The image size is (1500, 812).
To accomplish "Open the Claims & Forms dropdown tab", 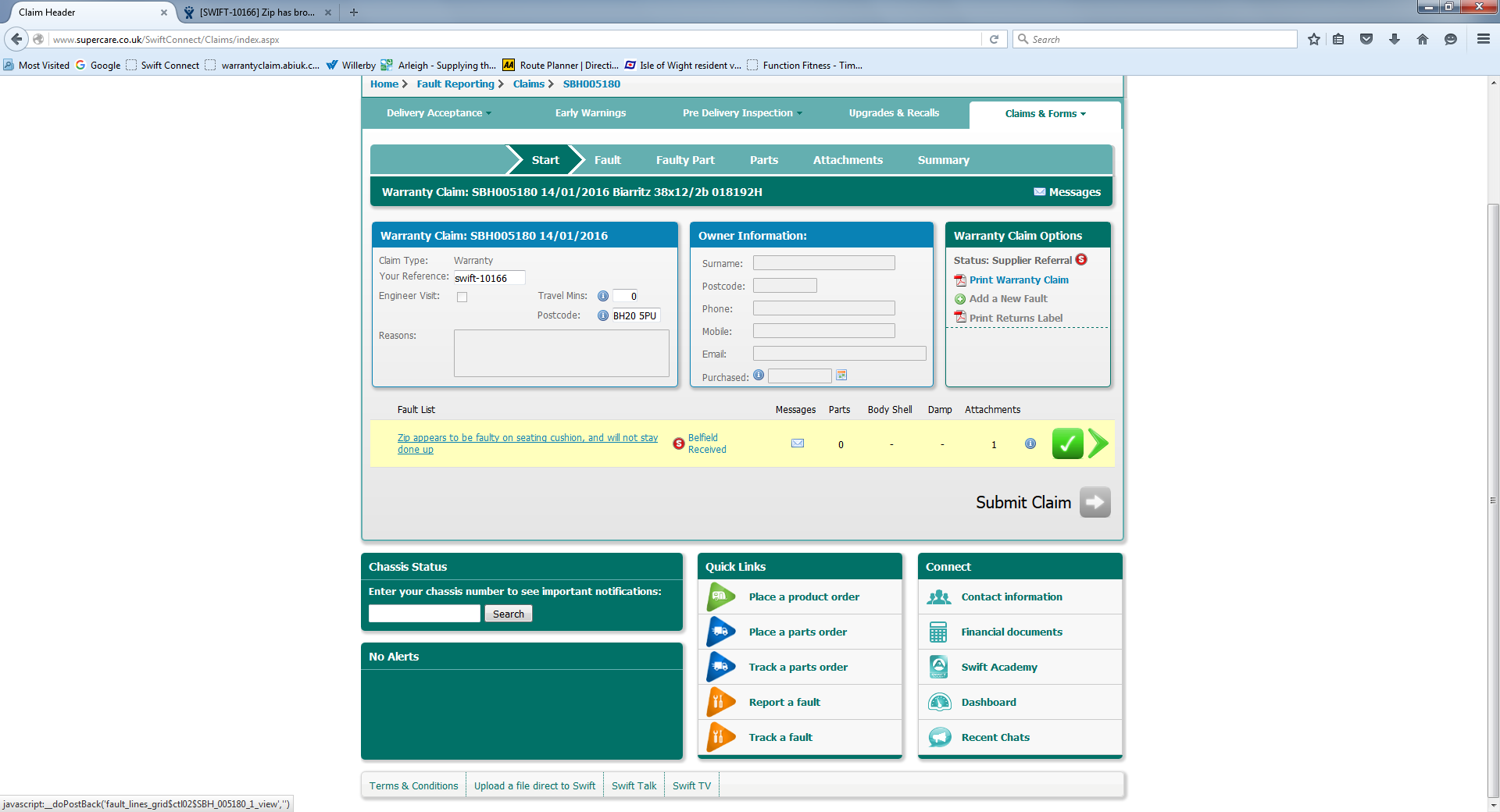I will pos(1045,114).
